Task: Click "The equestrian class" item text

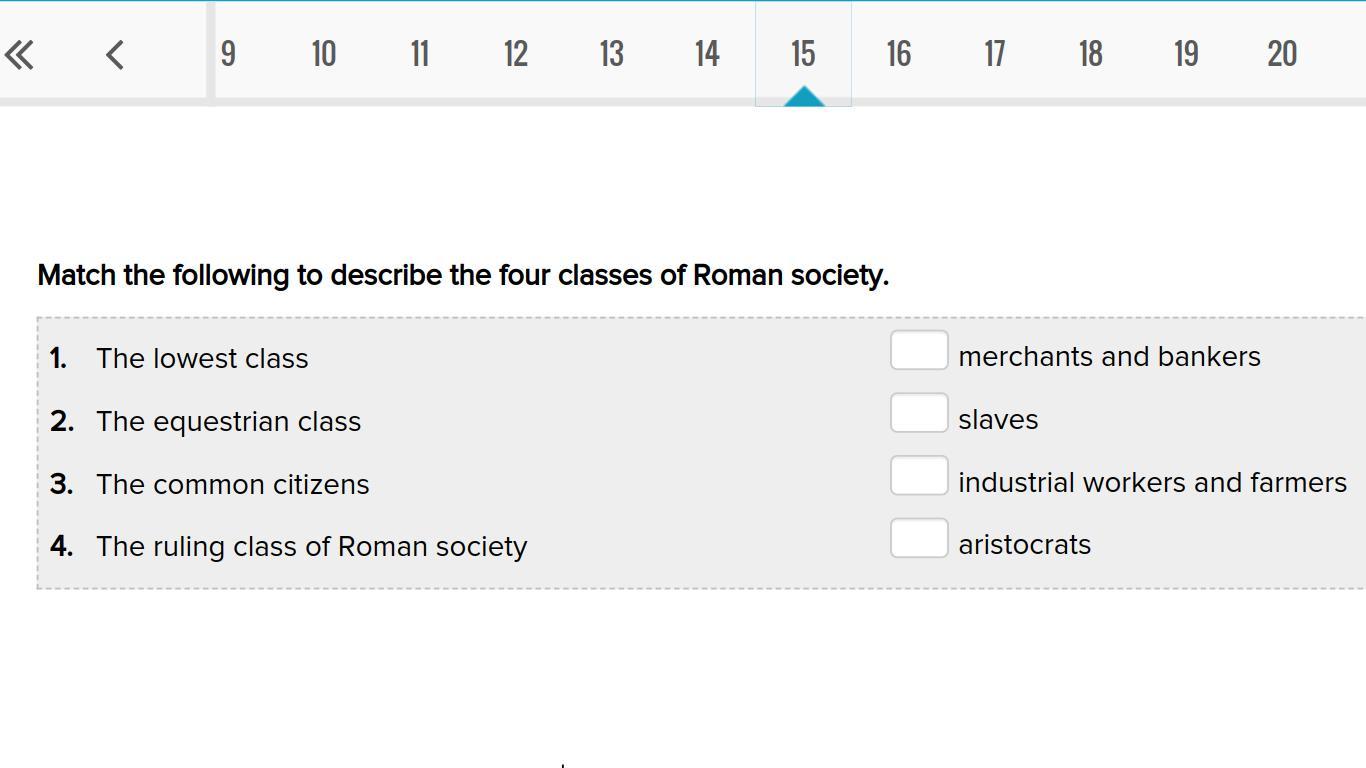Action: pos(228,422)
